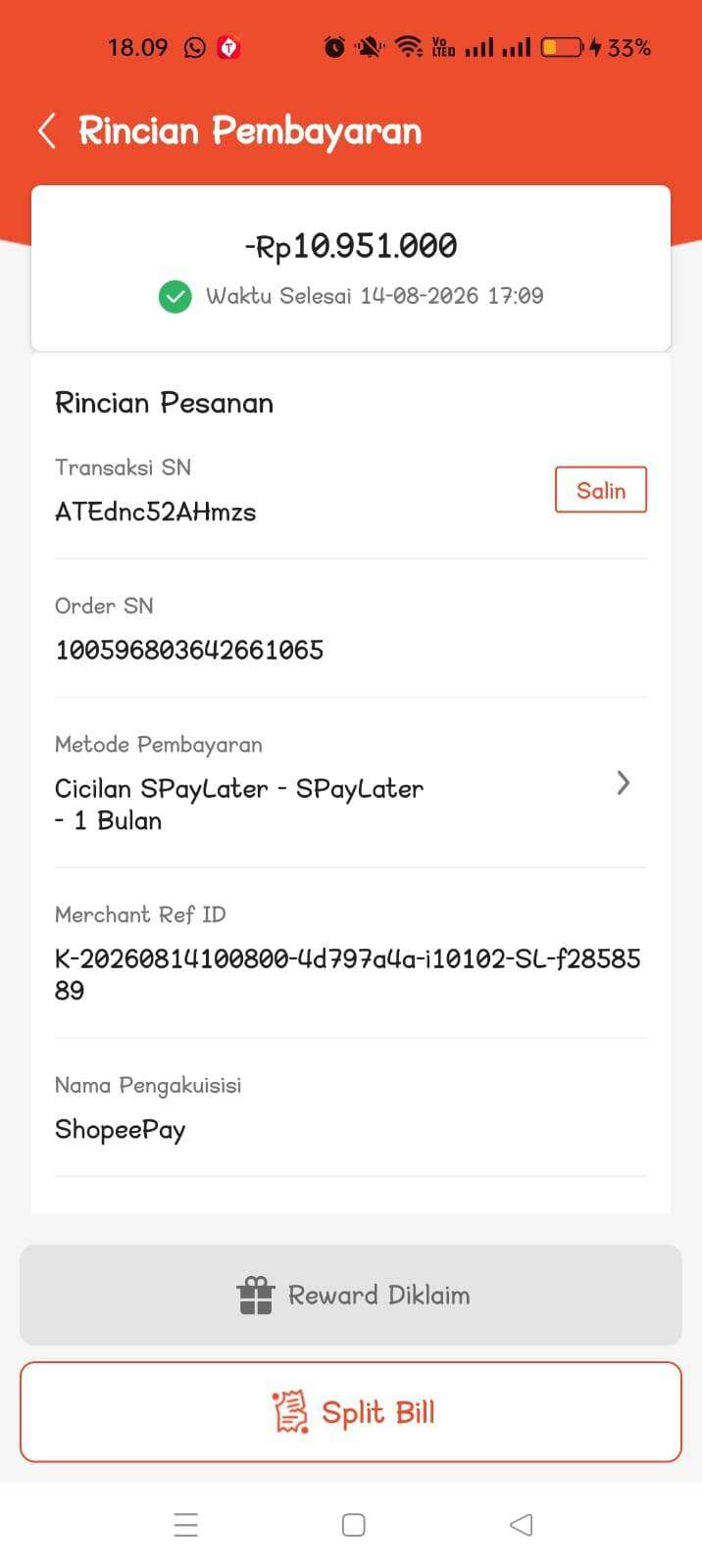Tap the Rincian Pembayaran header title

(x=250, y=131)
